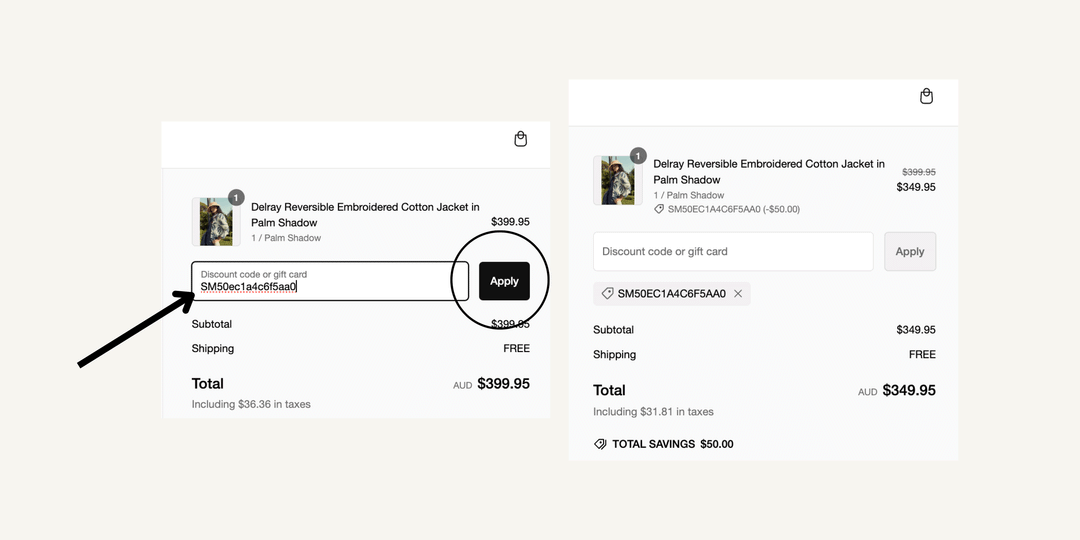
Task: Open the shopping bag icon above the discounted order
Action: [x=926, y=96]
